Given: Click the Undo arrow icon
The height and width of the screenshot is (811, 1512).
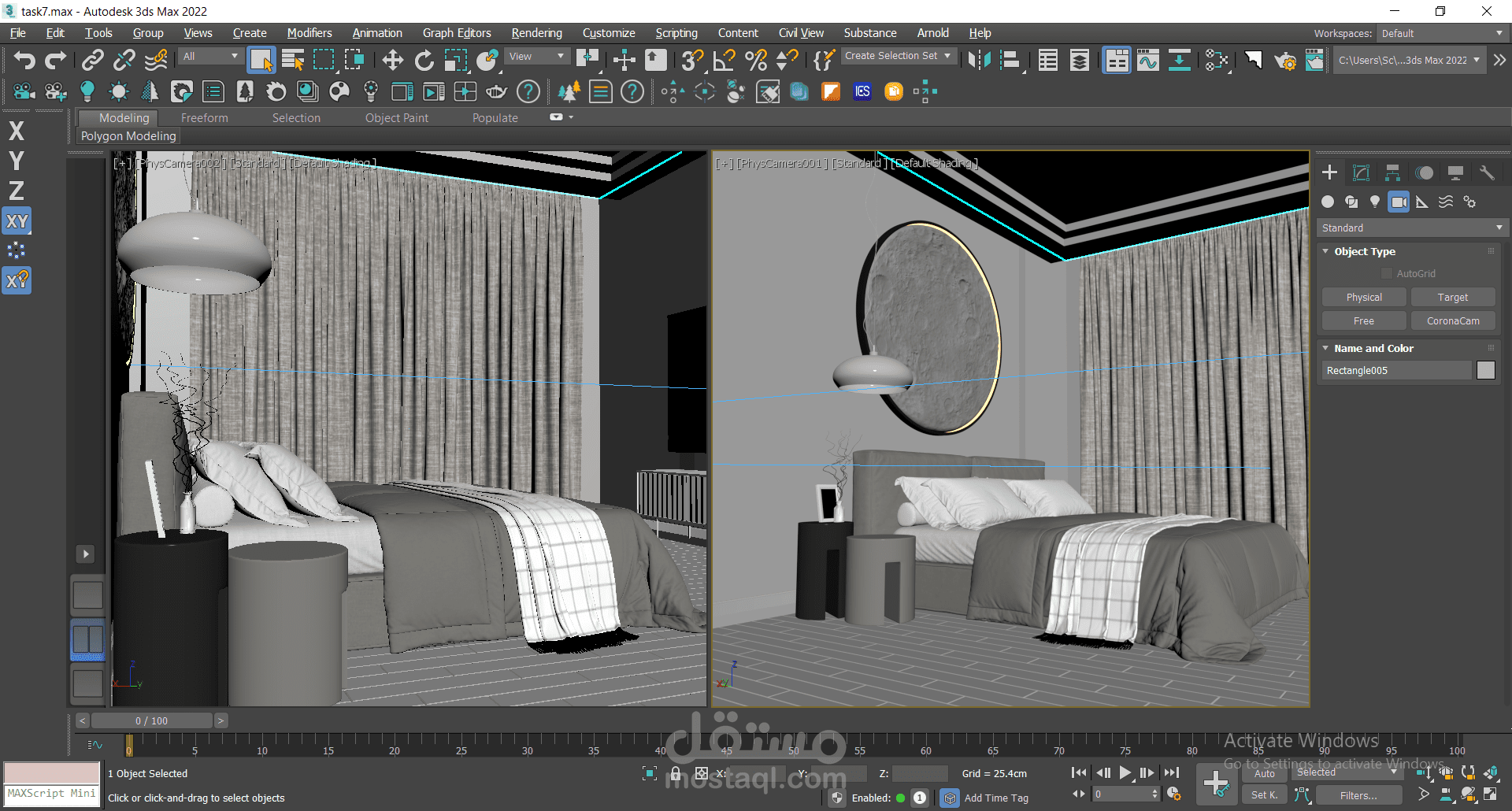Looking at the screenshot, I should click(x=24, y=60).
